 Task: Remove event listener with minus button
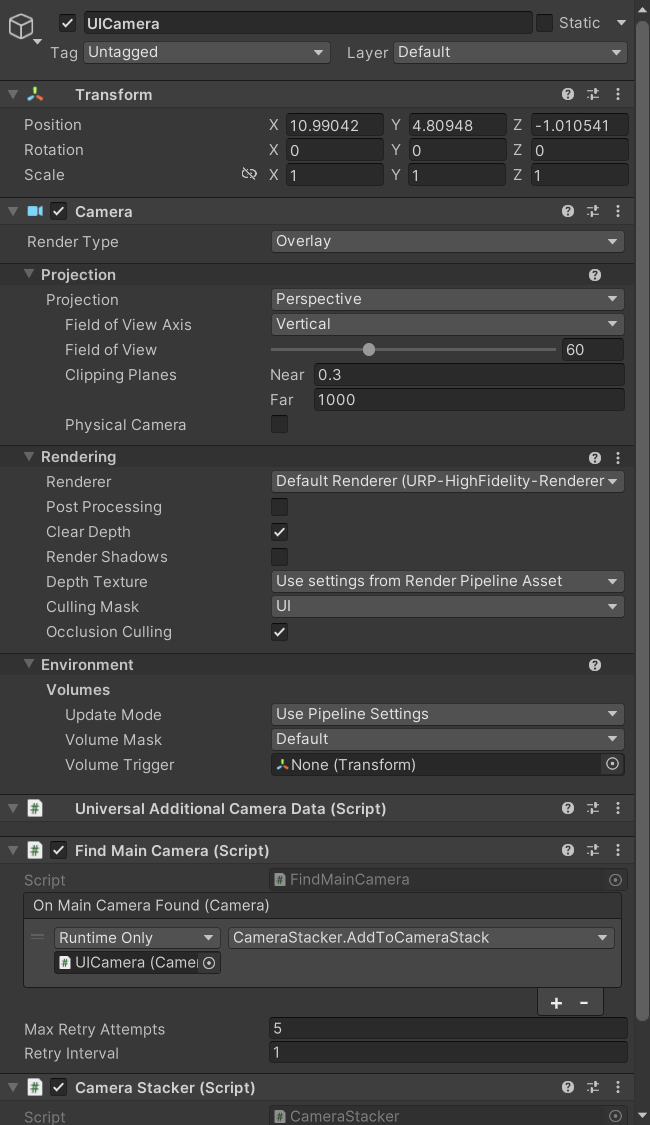tap(584, 1003)
